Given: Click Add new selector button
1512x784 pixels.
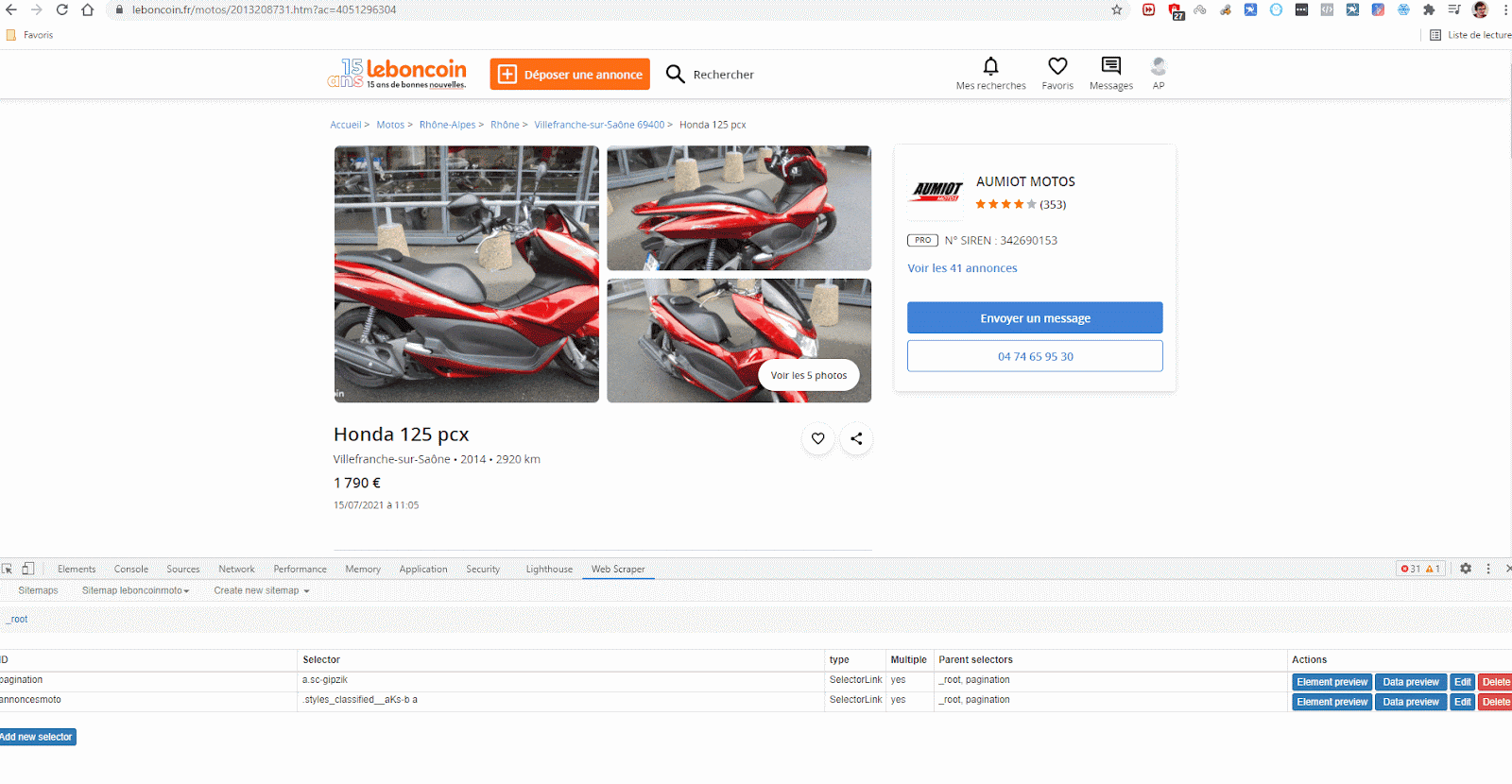Looking at the screenshot, I should (x=36, y=737).
